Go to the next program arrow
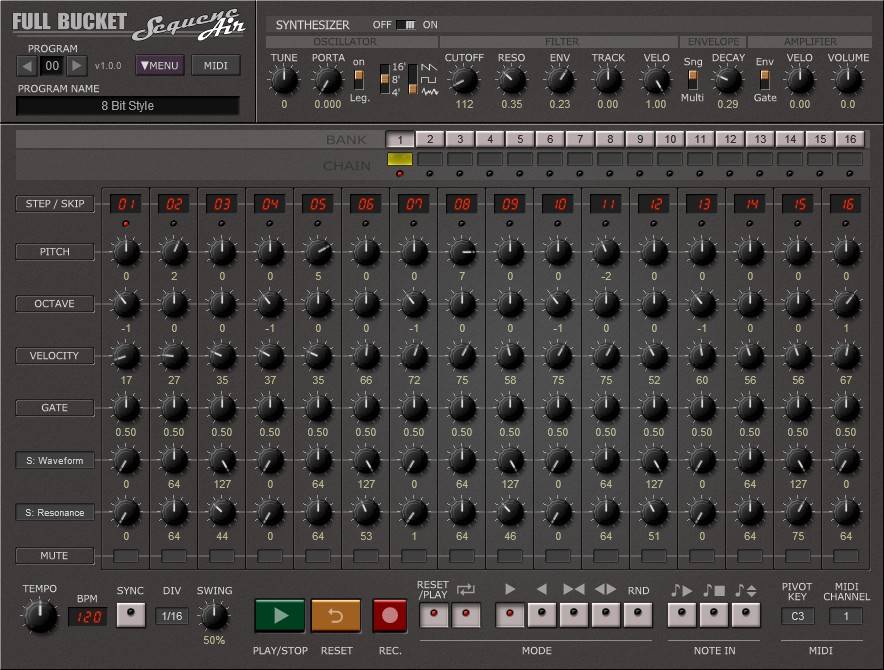The height and width of the screenshot is (670, 884). pyautogui.click(x=77, y=66)
